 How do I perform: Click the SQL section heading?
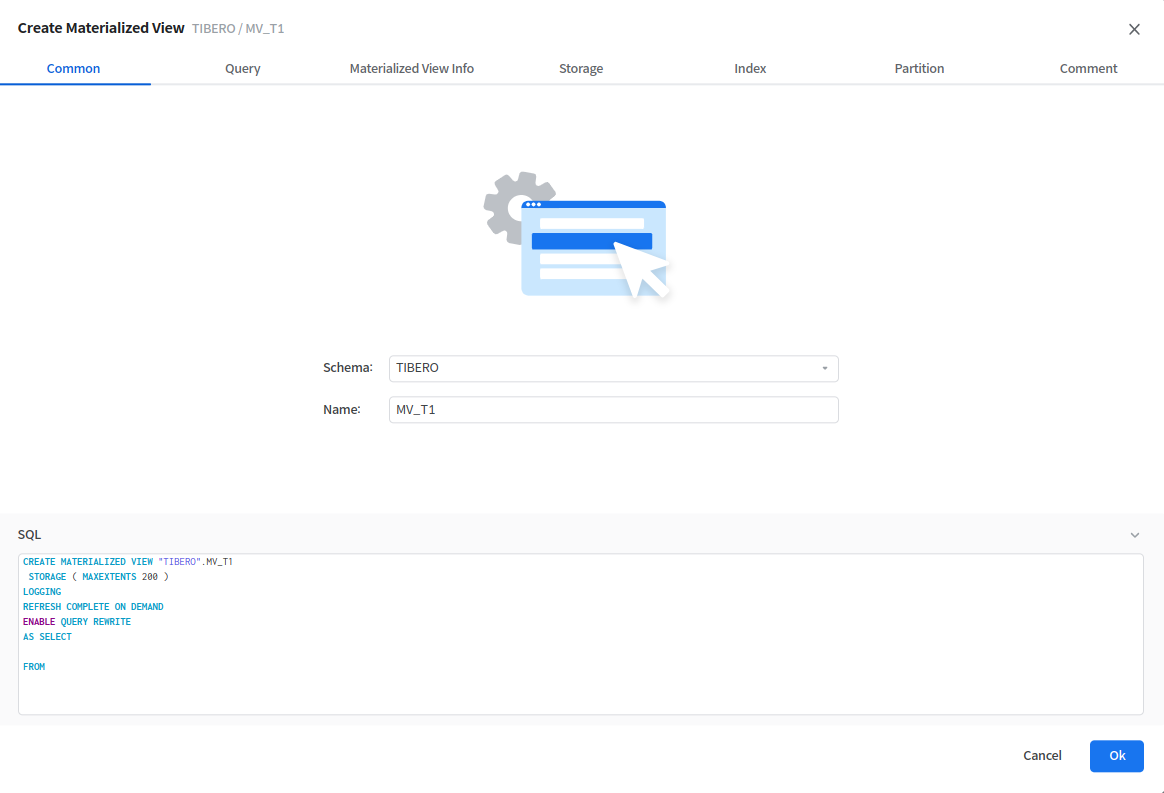pyautogui.click(x=30, y=535)
